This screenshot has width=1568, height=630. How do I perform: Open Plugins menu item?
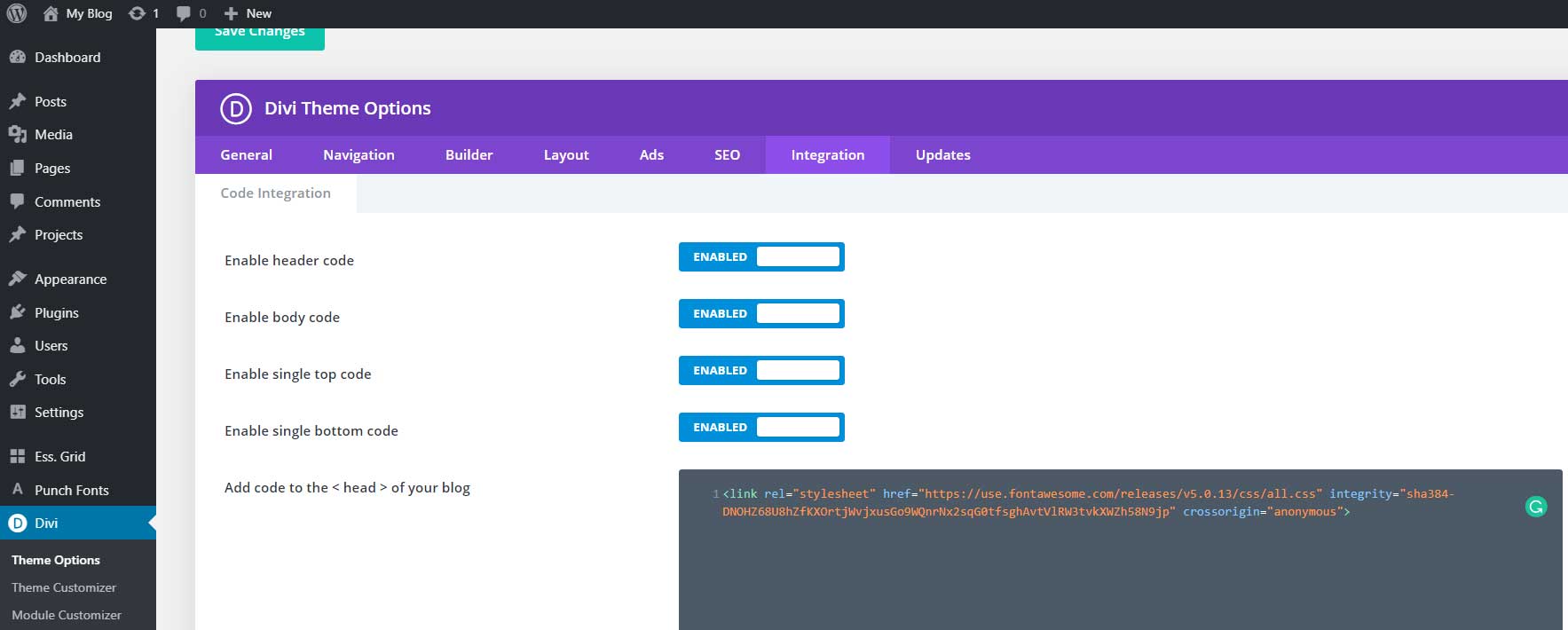coord(78,312)
